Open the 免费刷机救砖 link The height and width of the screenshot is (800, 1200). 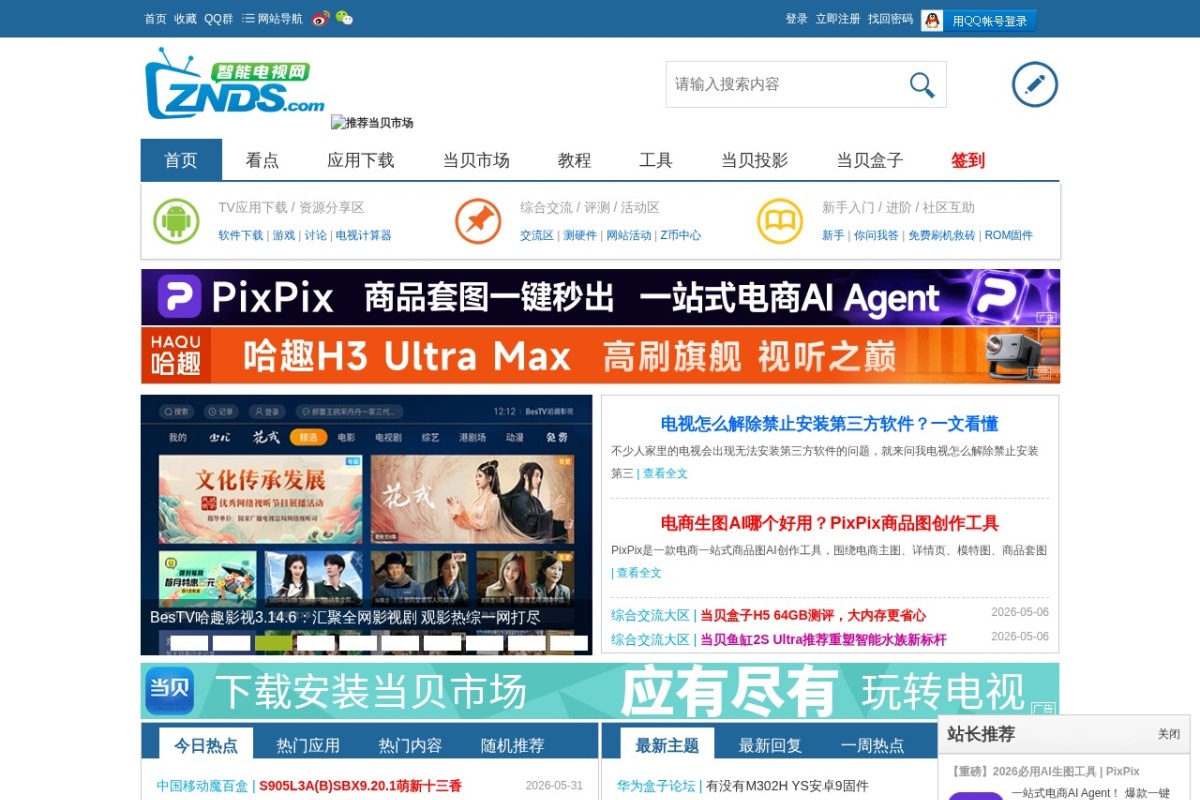(941, 236)
